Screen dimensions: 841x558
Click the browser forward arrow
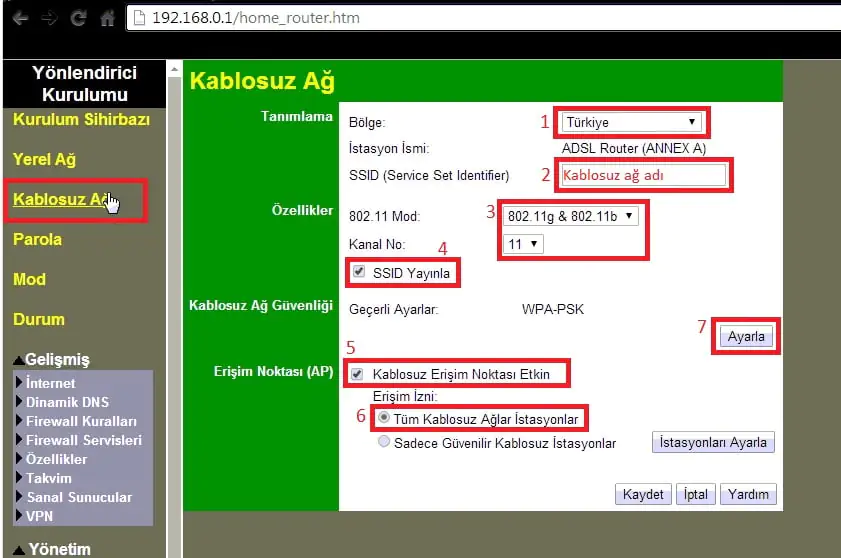[x=49, y=18]
